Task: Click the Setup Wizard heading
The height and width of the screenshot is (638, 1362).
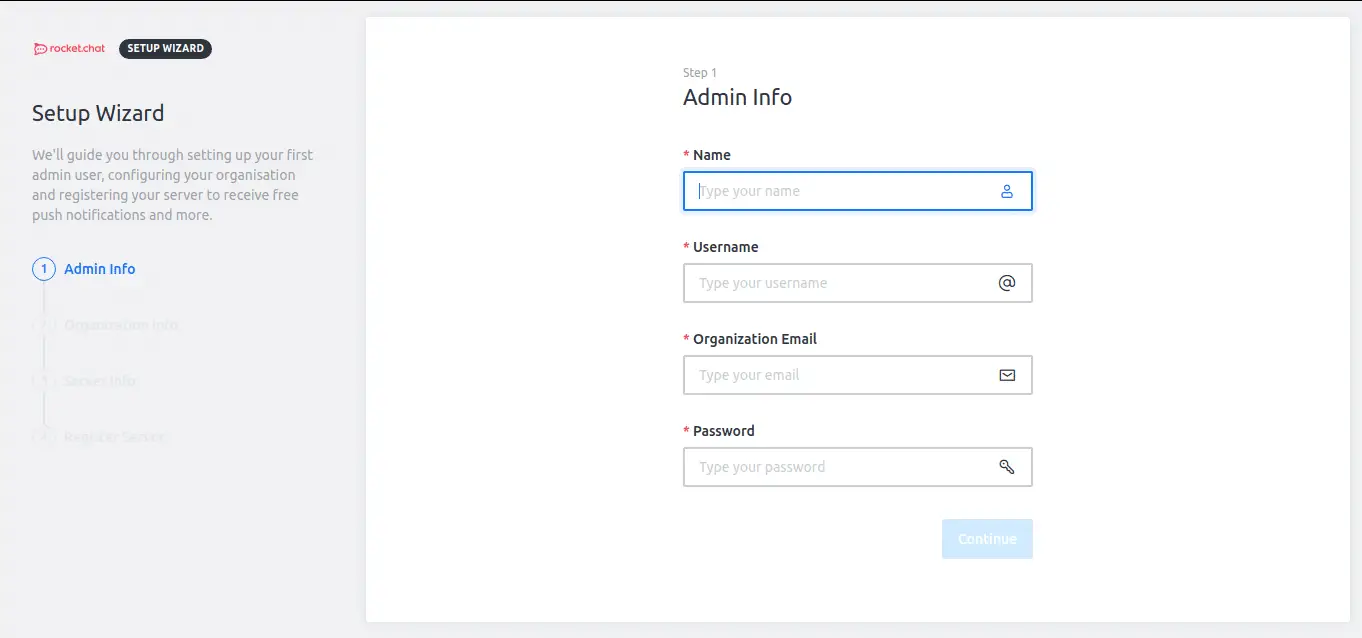Action: pyautogui.click(x=97, y=113)
